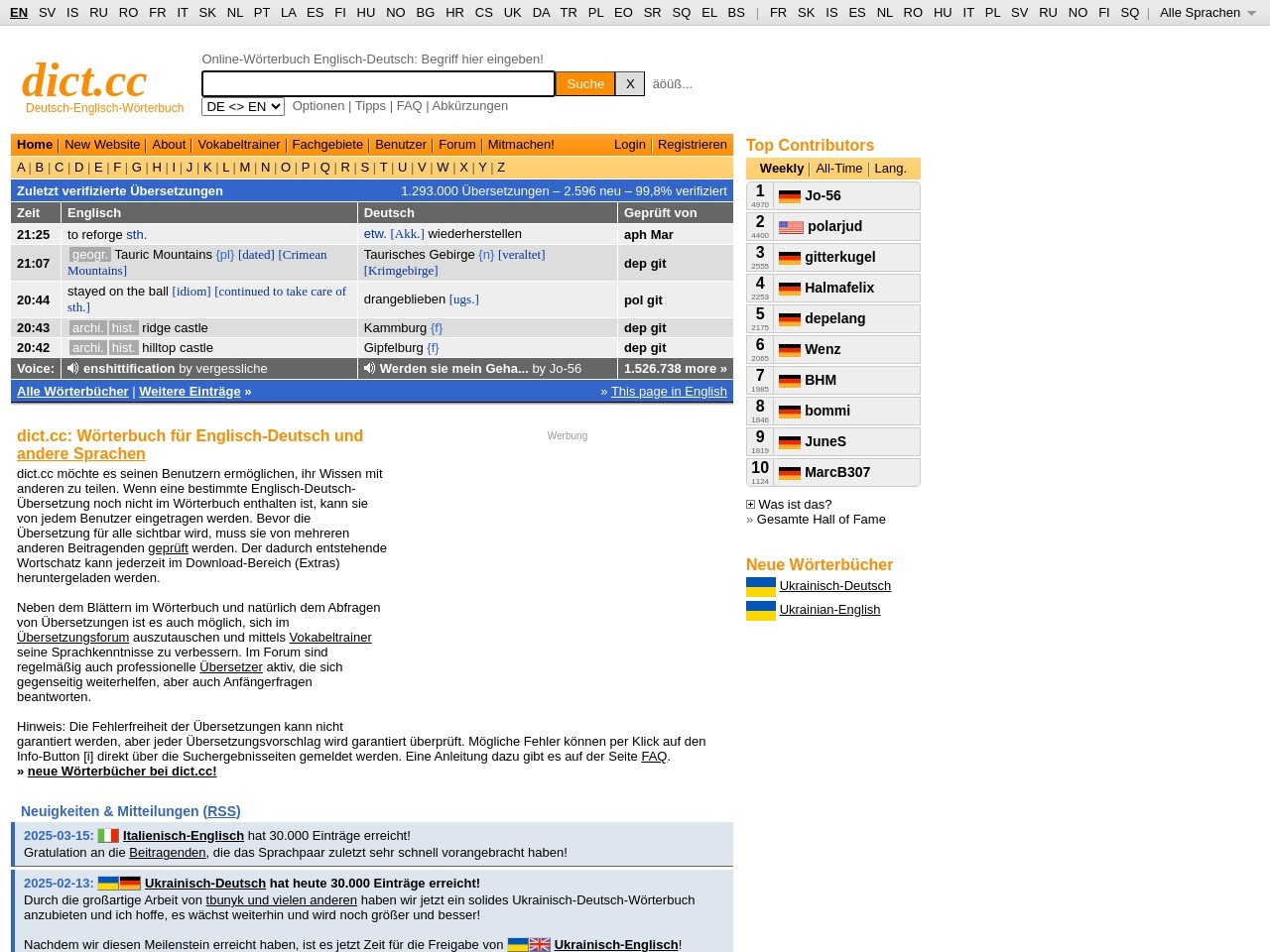Screen dimensions: 1270x952
Task: Click the flag beside MarcB307
Action: [x=790, y=473]
